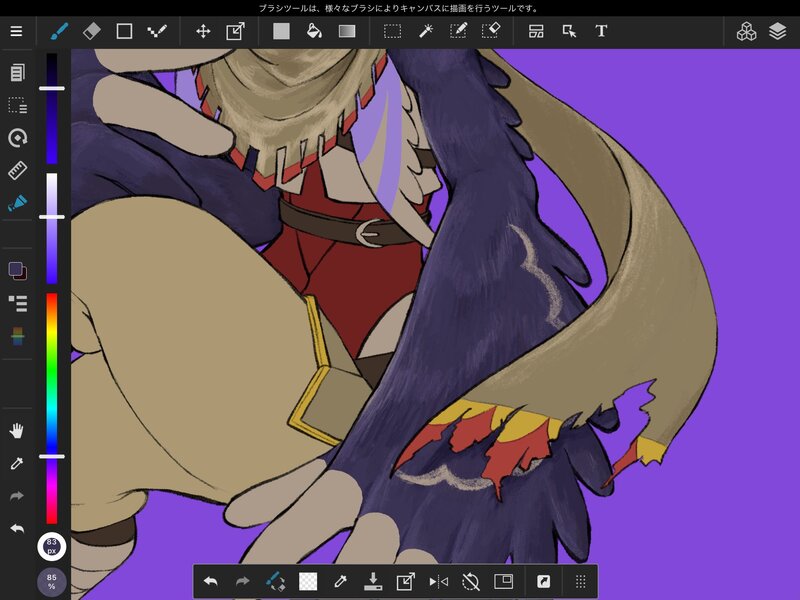Select the Eraser tool in top toolbar

pos(92,31)
